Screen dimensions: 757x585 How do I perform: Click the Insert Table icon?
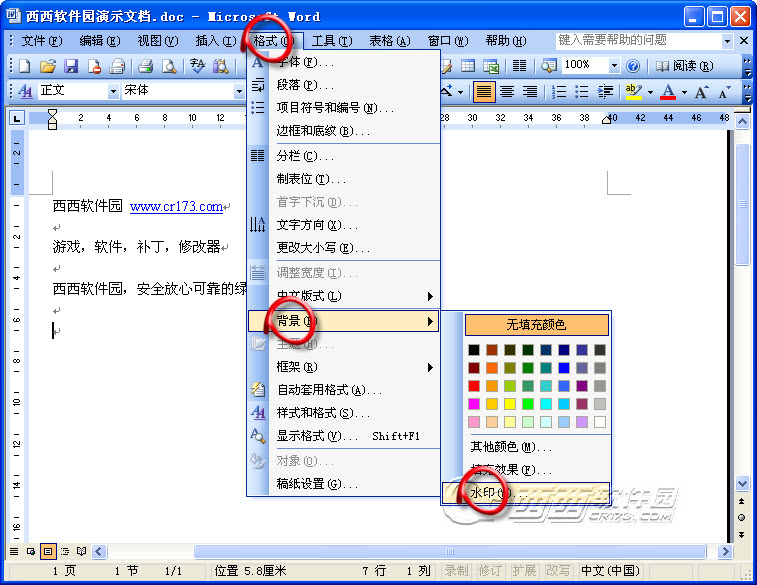tap(468, 66)
